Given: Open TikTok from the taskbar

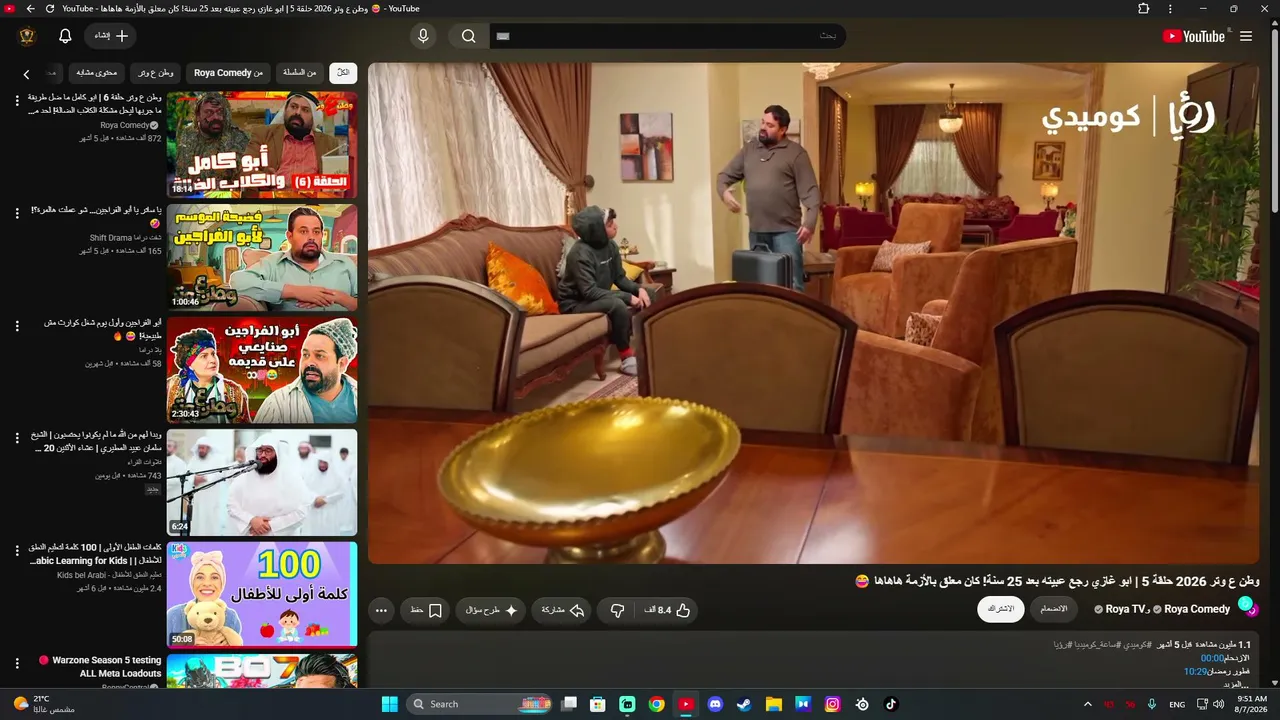Looking at the screenshot, I should point(891,704).
